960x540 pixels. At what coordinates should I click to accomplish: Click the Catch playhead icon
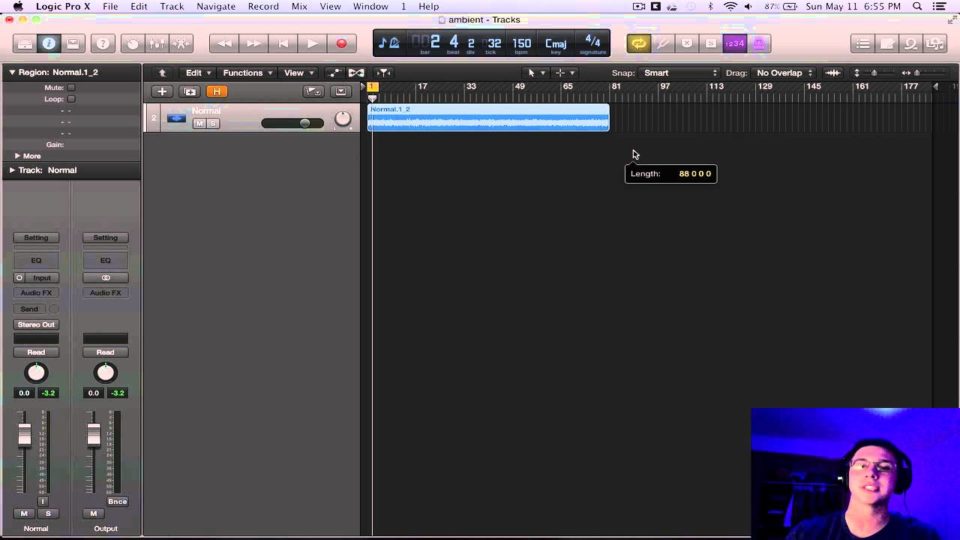point(383,73)
